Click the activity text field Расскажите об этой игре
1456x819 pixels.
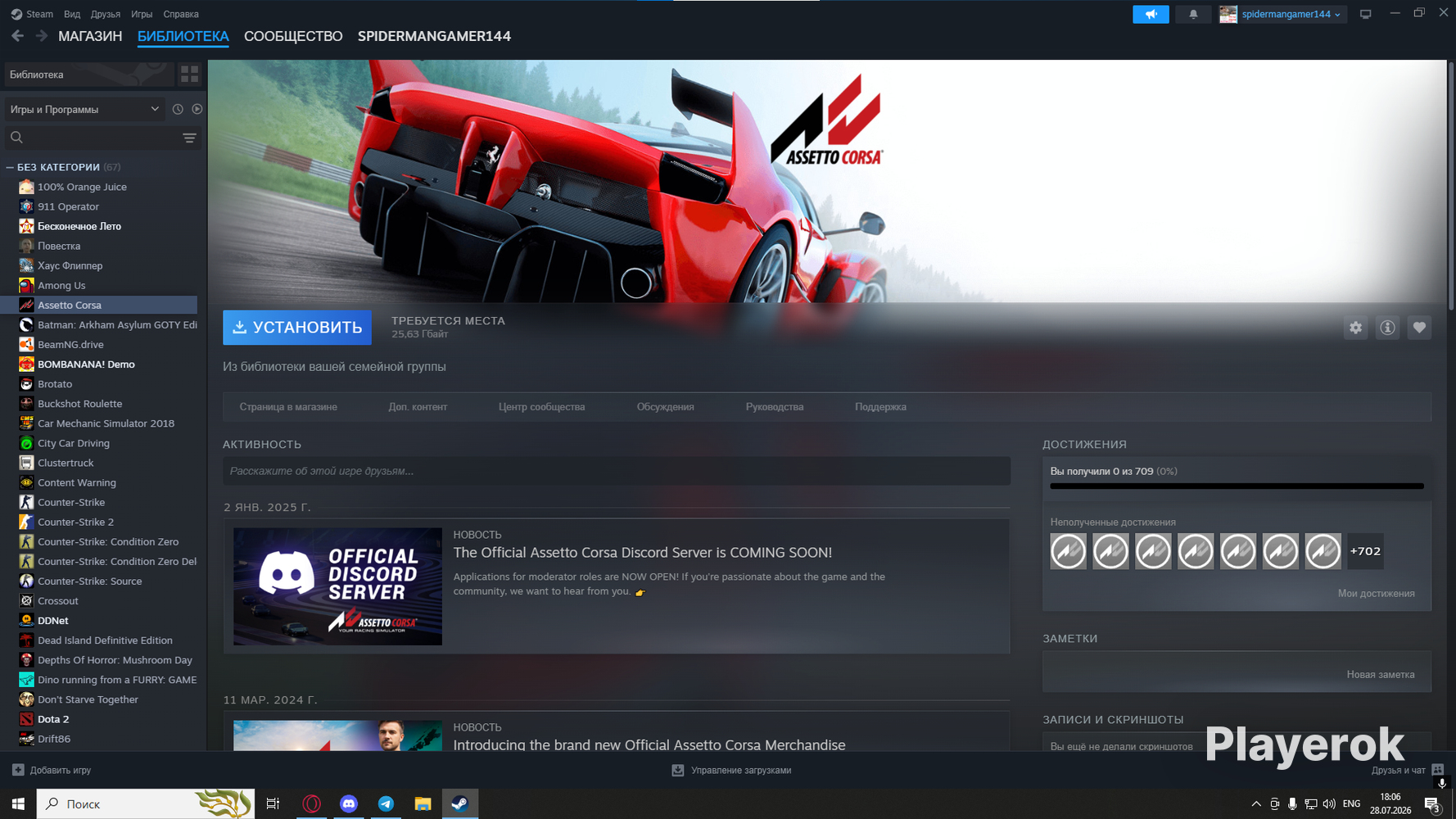coord(617,471)
